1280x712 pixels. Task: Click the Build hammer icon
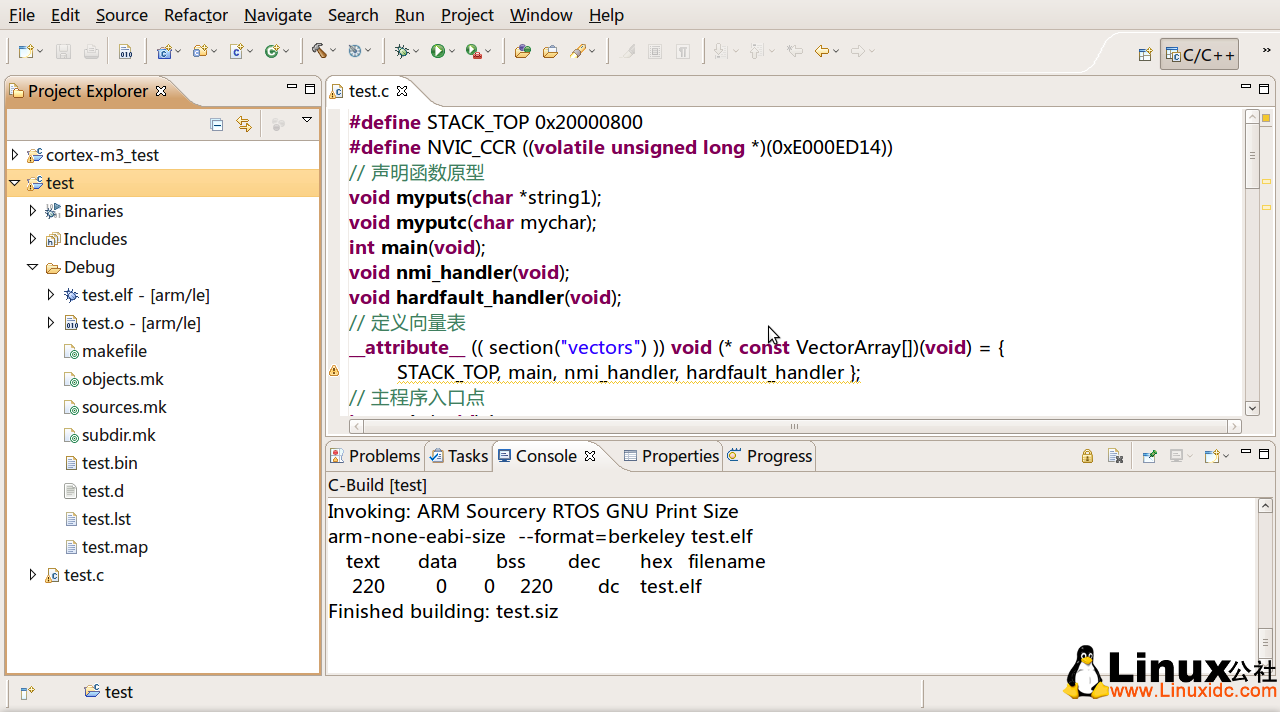[319, 51]
